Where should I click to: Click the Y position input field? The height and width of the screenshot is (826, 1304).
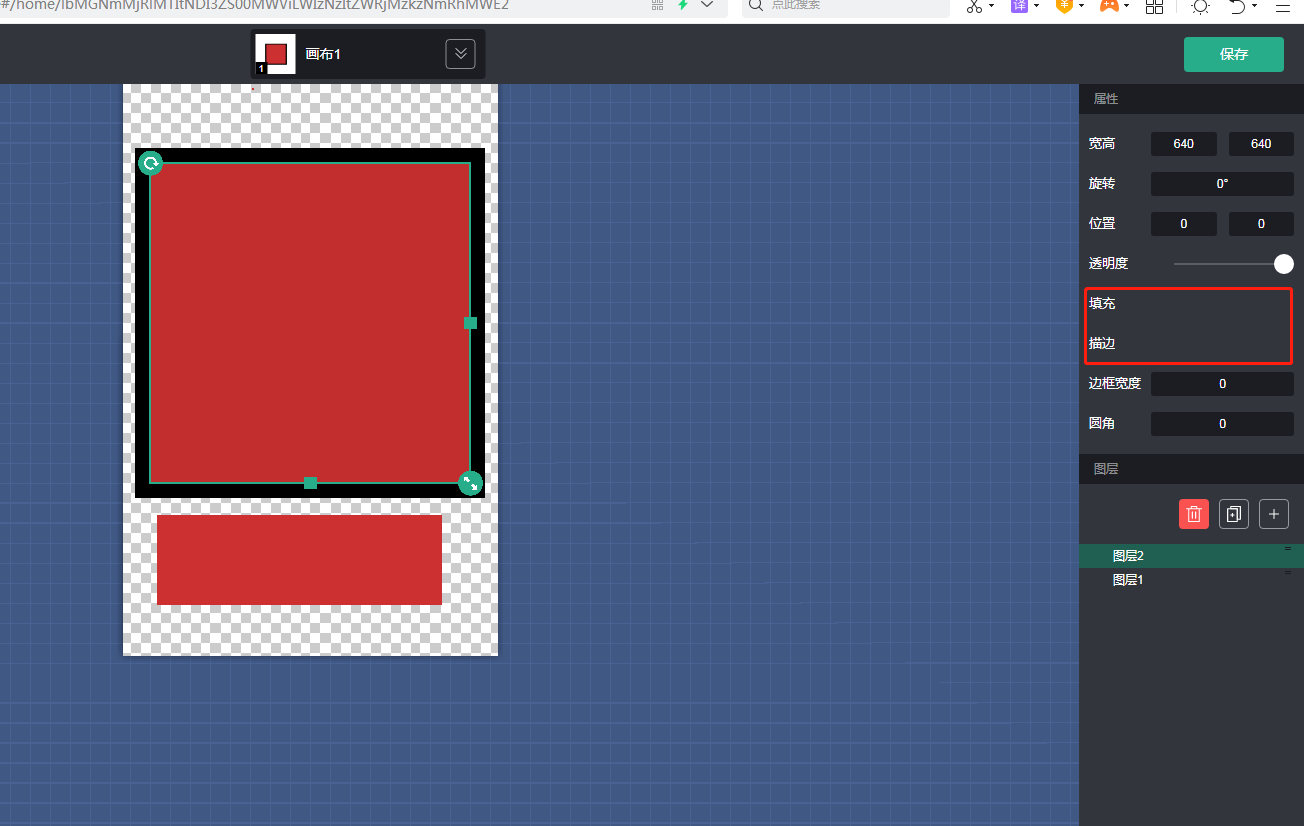click(x=1261, y=224)
